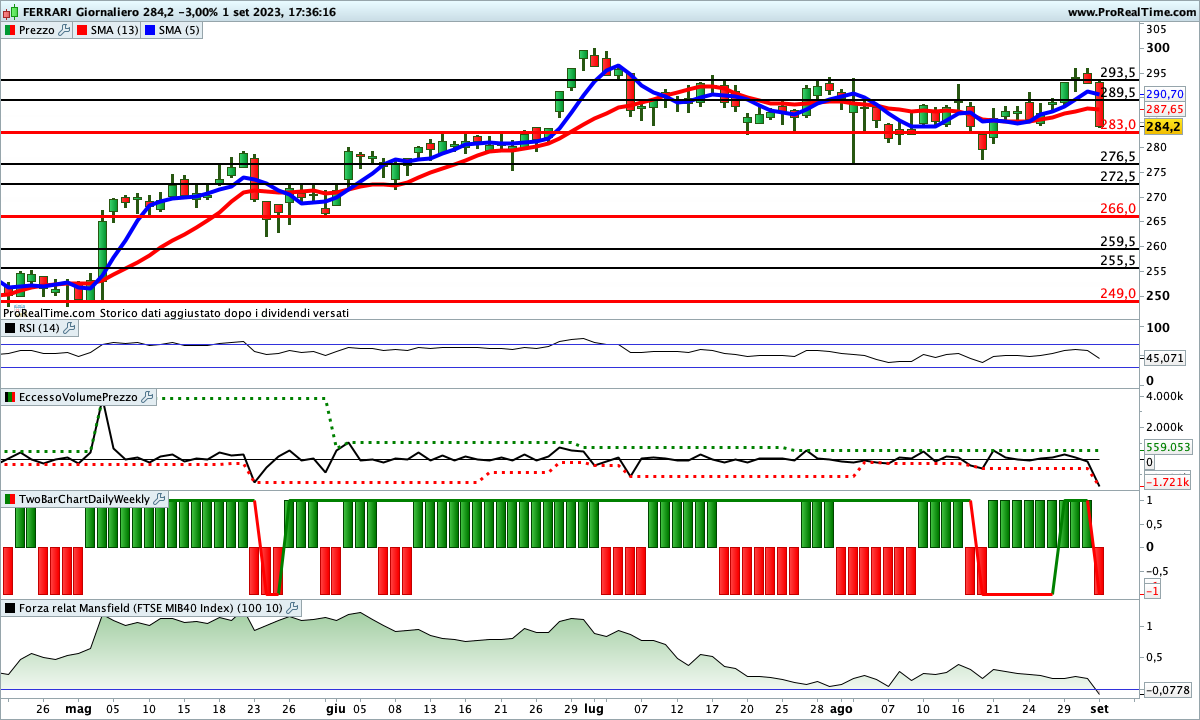Screen dimensions: 1200x720
Task: Click the red 249,0 level label
Action: pos(1117,293)
